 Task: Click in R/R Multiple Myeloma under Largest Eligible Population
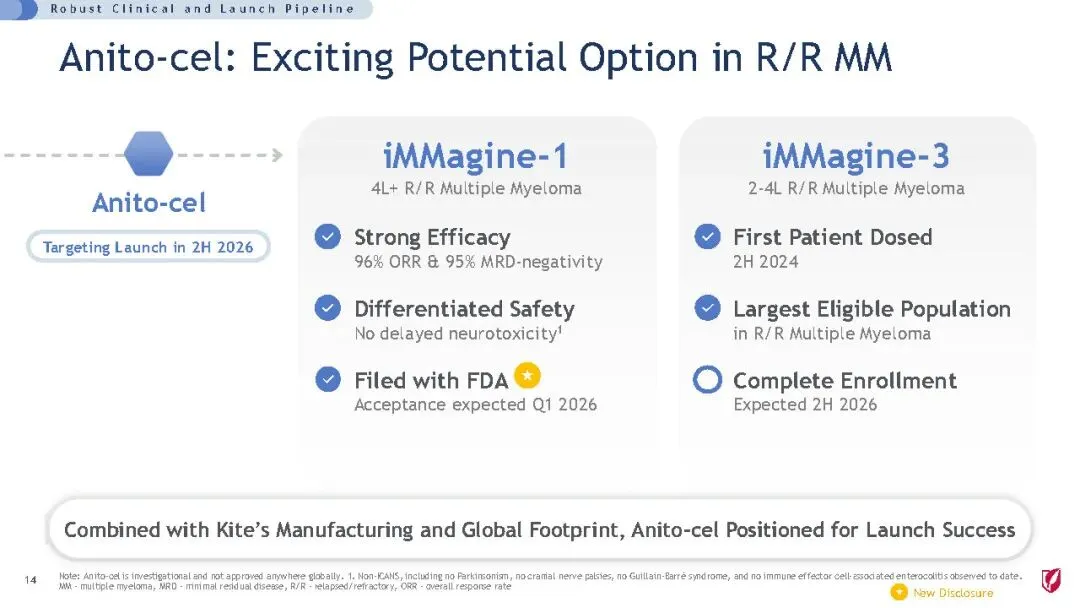[832, 334]
